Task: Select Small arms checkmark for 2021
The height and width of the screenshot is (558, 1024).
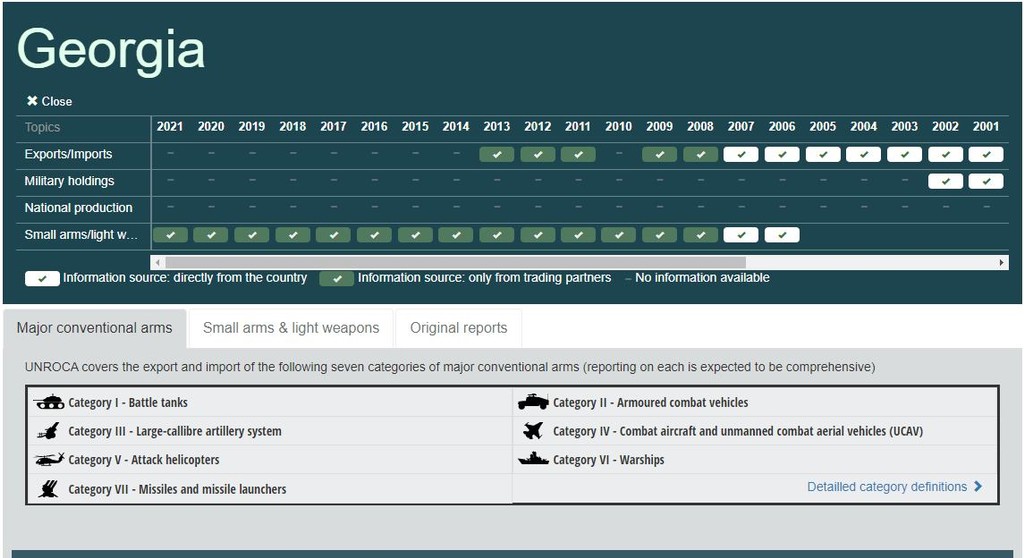Action: [170, 235]
